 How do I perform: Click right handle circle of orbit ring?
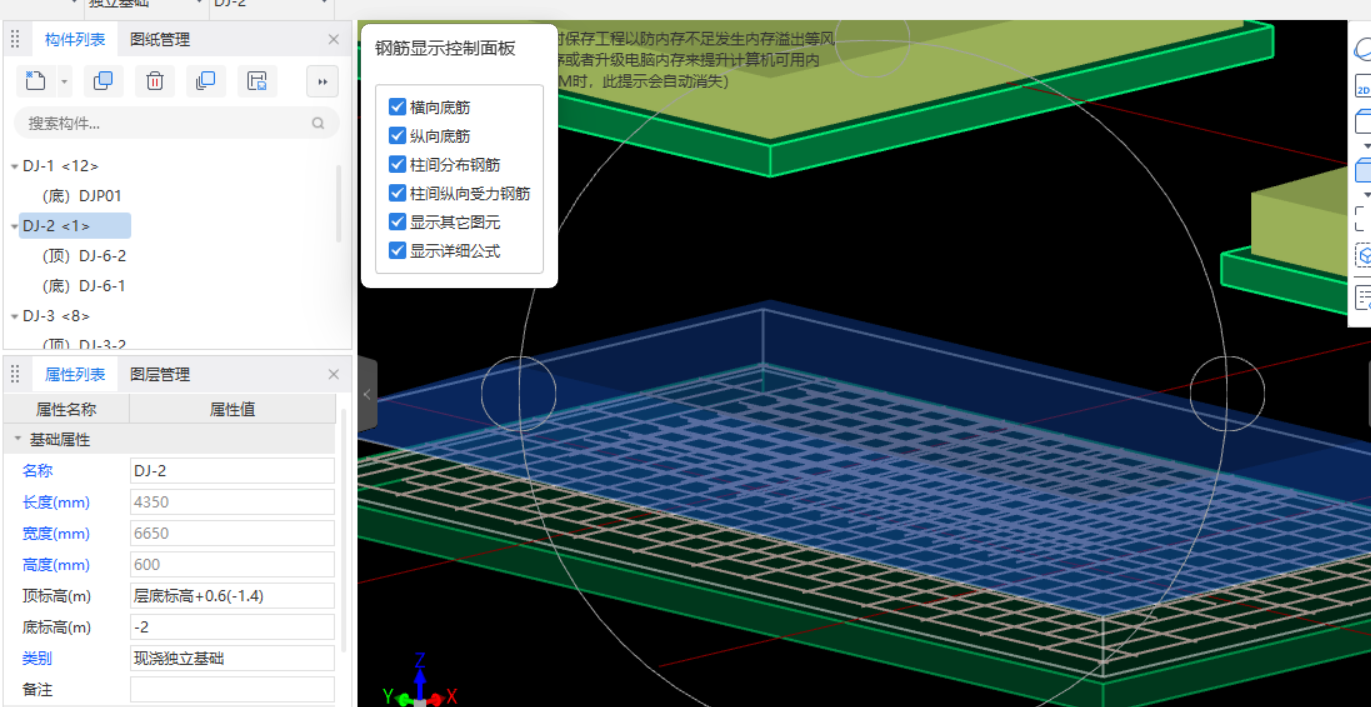click(1227, 394)
